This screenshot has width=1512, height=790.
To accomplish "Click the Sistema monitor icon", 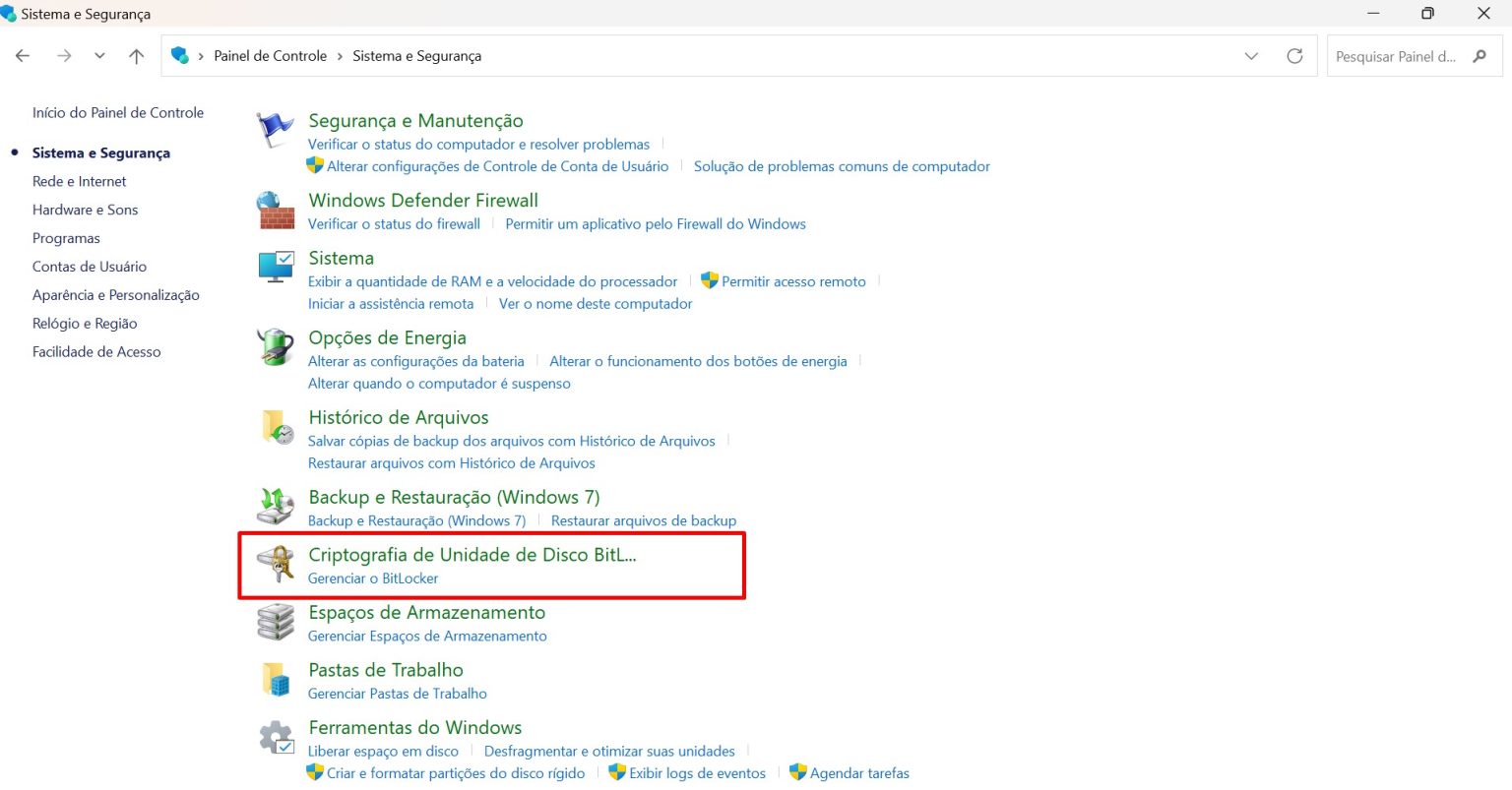I will tap(276, 268).
